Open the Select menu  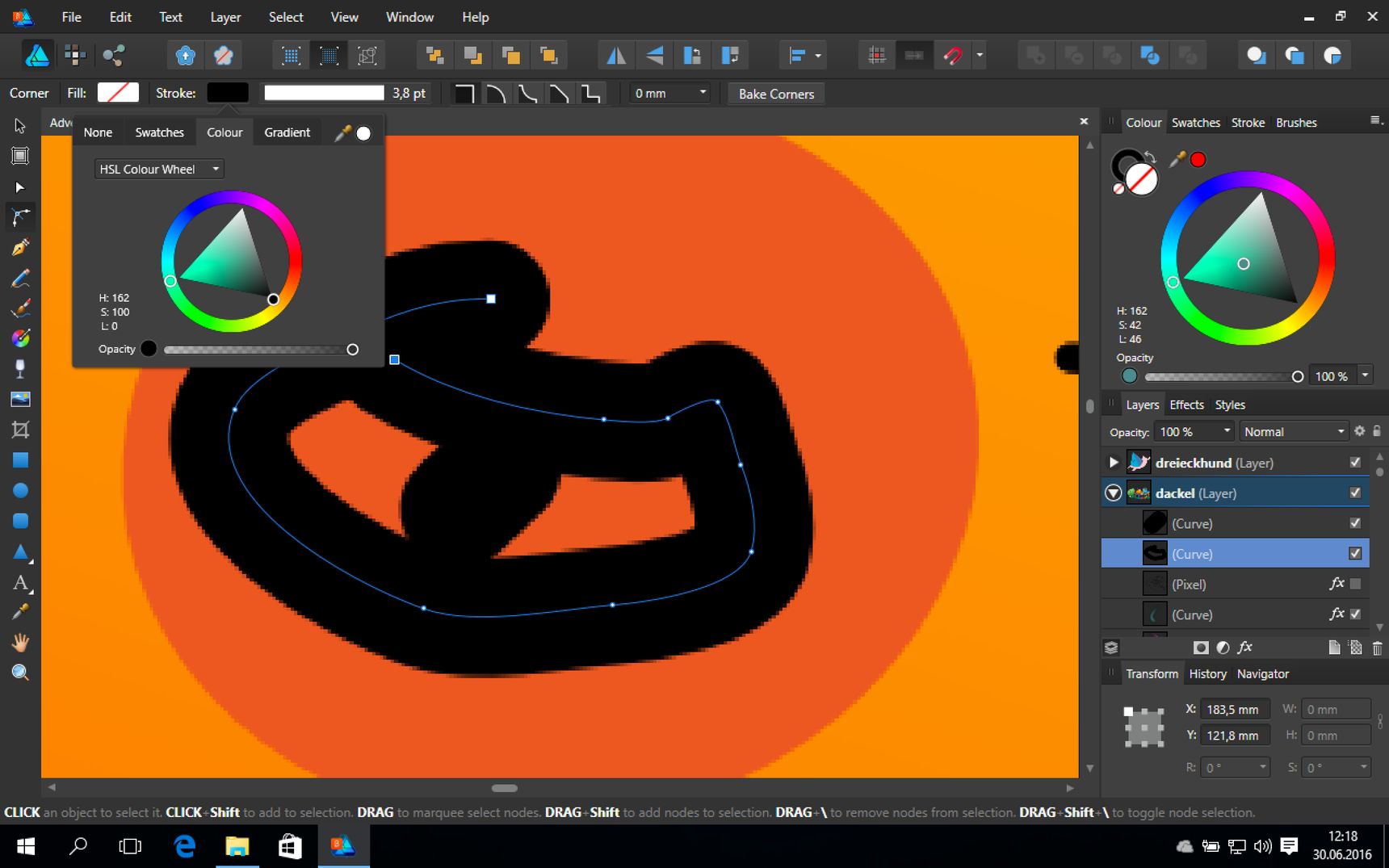(x=286, y=17)
